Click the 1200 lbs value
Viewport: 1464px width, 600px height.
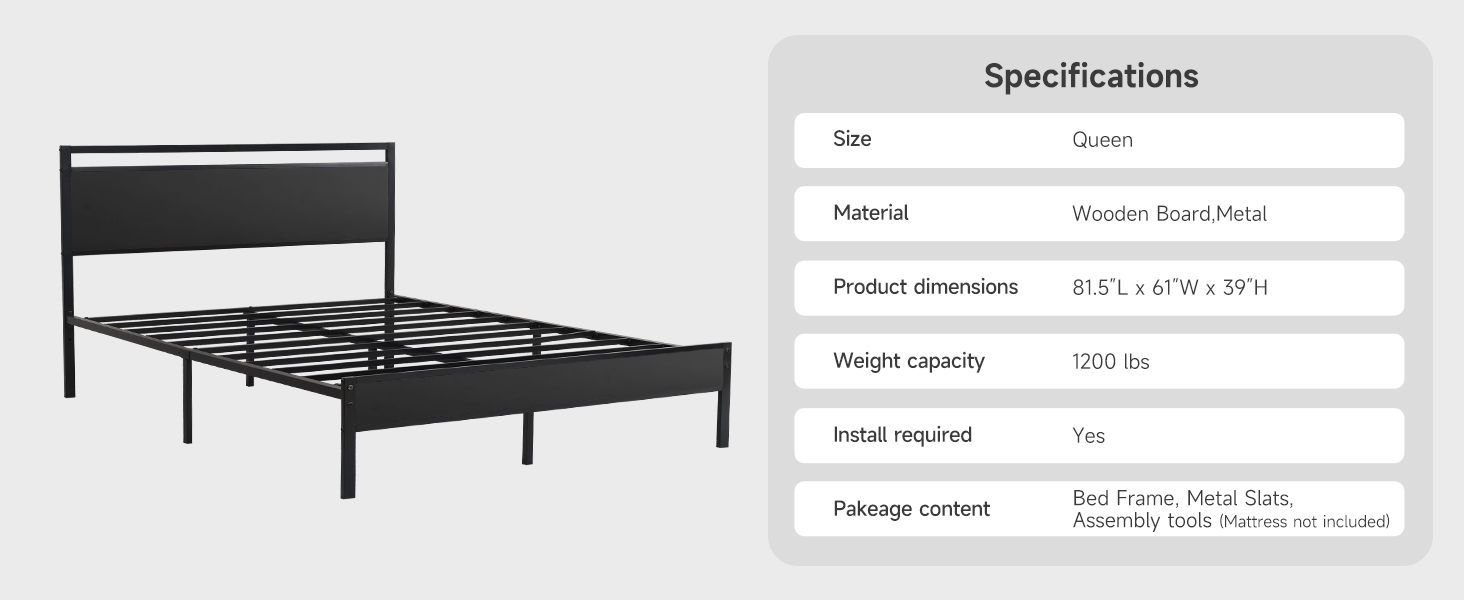(1111, 362)
